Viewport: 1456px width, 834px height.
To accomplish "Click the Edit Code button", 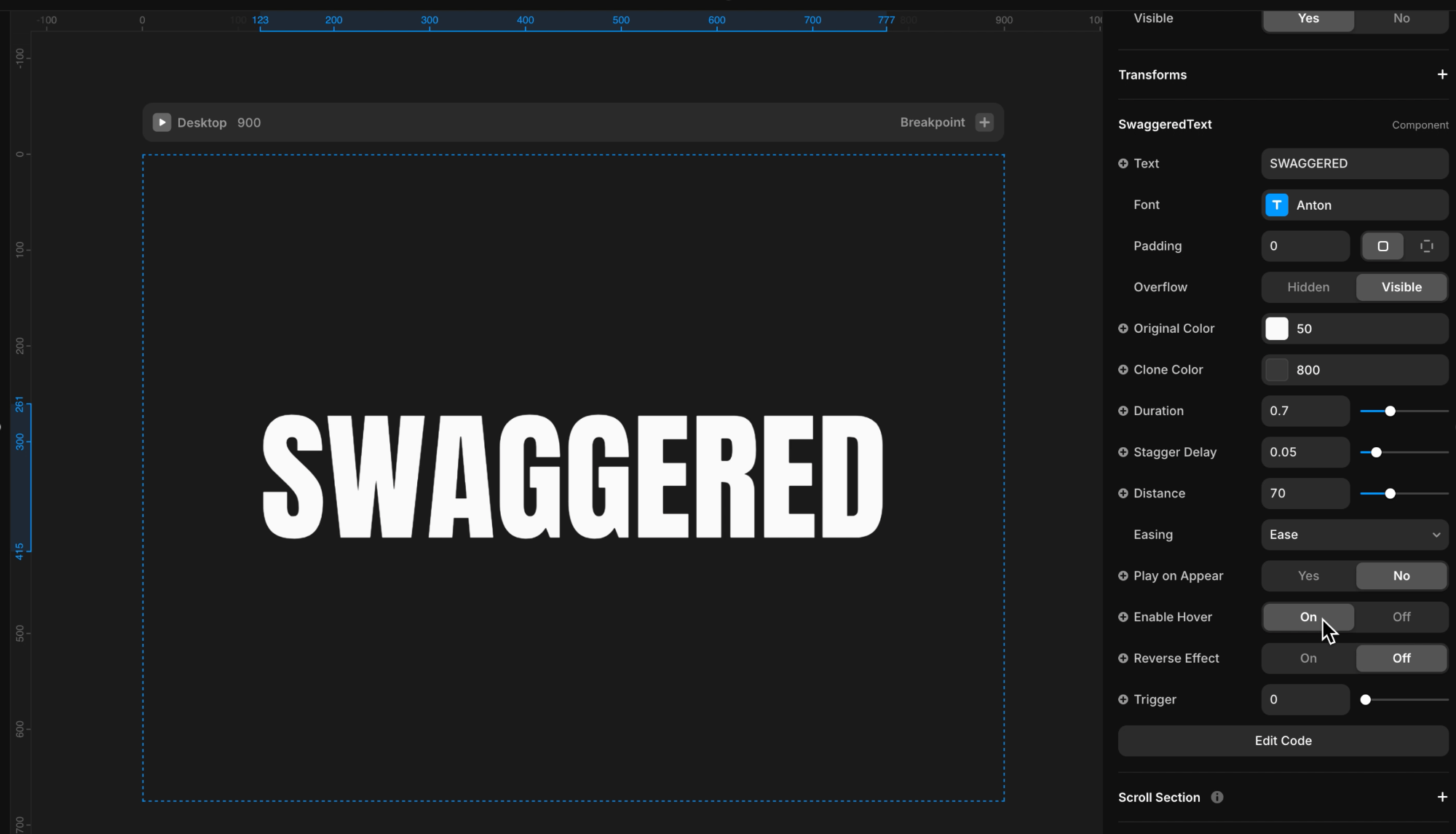I will (1283, 741).
